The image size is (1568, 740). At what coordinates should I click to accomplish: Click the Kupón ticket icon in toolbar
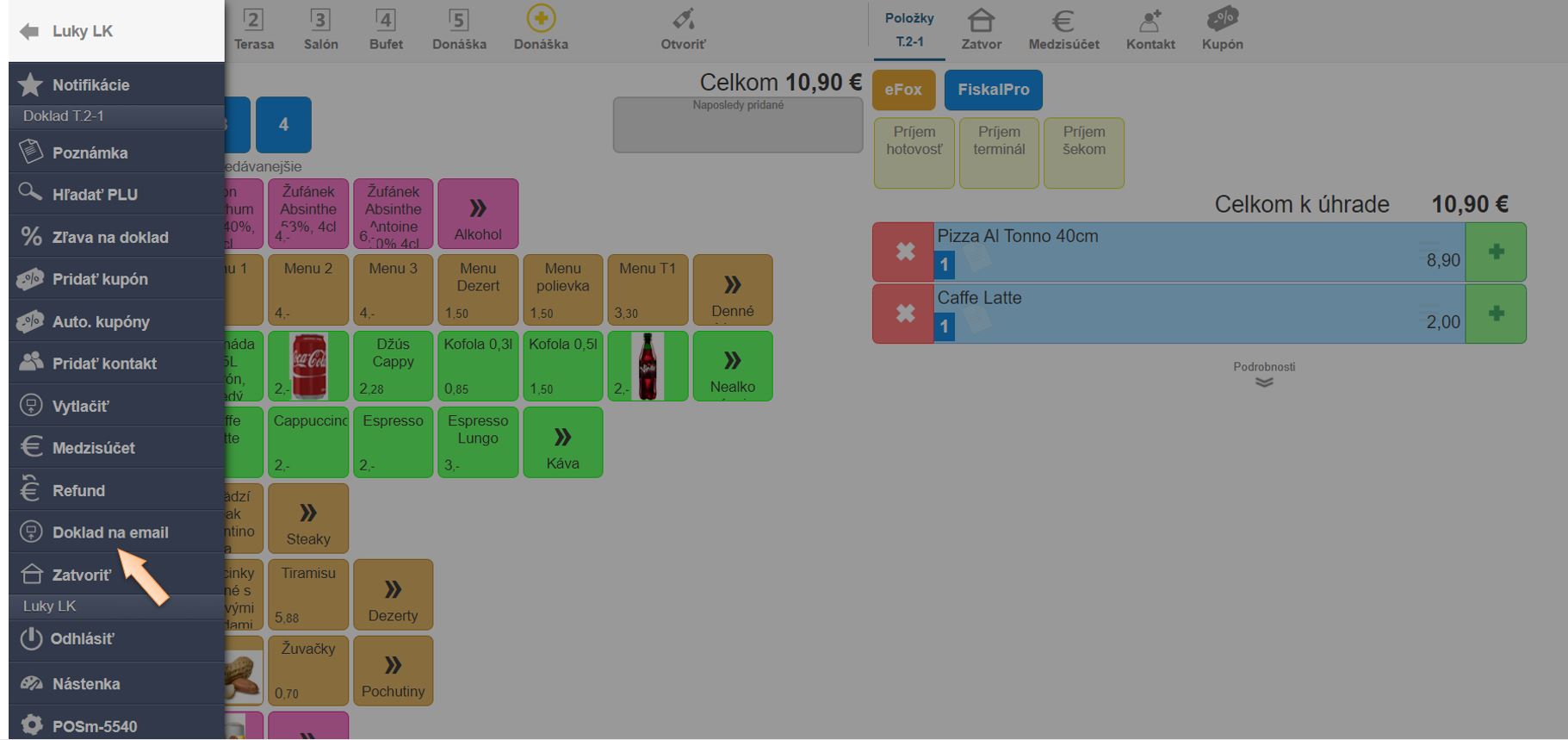1222,19
